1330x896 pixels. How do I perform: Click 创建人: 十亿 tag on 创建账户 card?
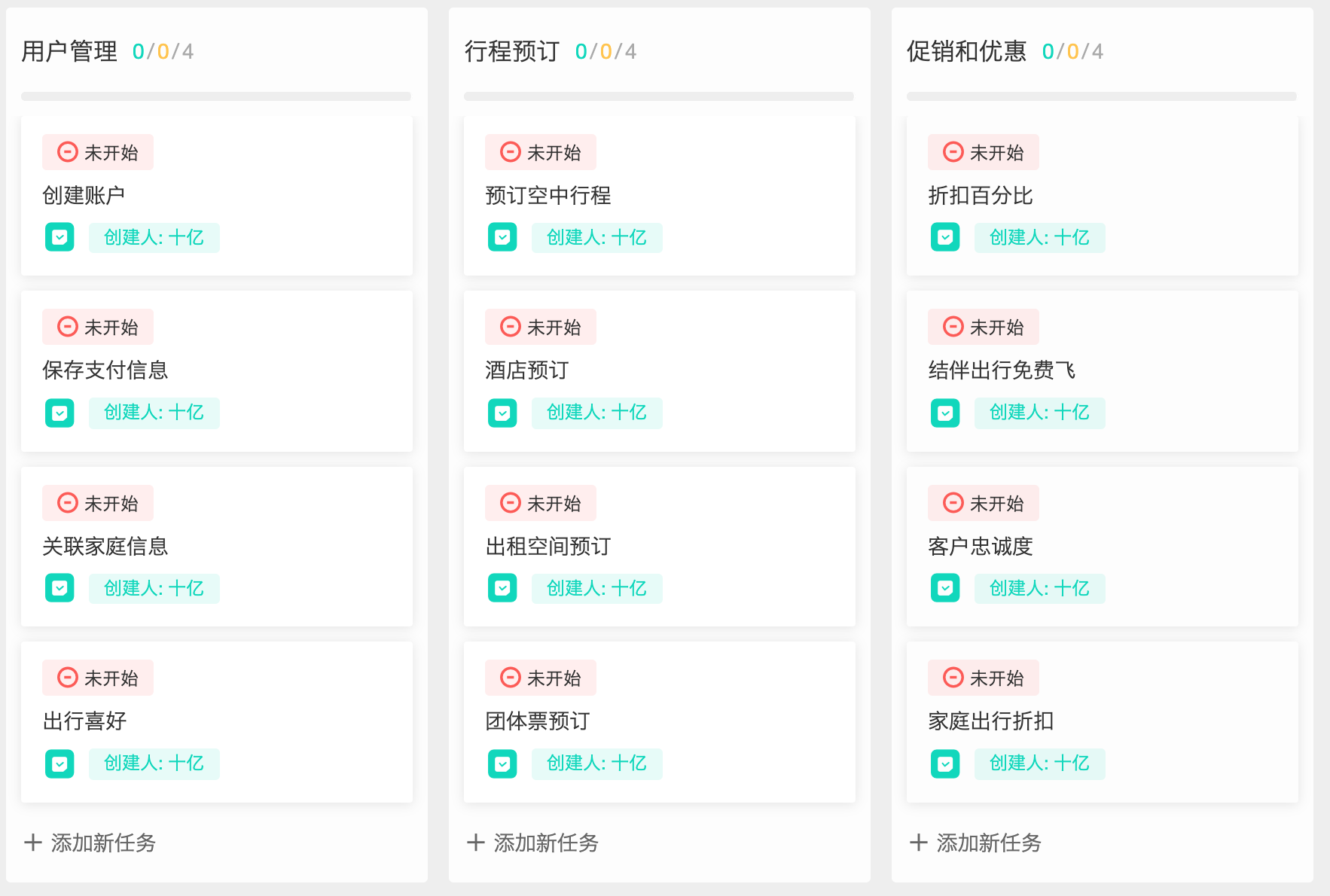click(154, 237)
